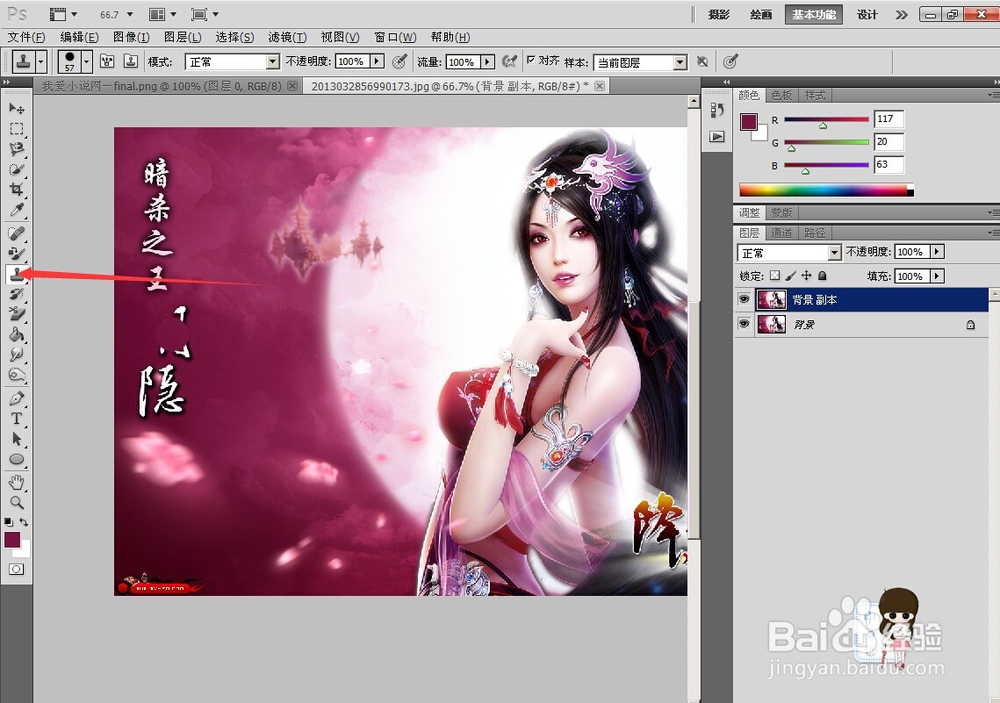Select the Smudge tool
The height and width of the screenshot is (703, 1000).
tap(17, 354)
